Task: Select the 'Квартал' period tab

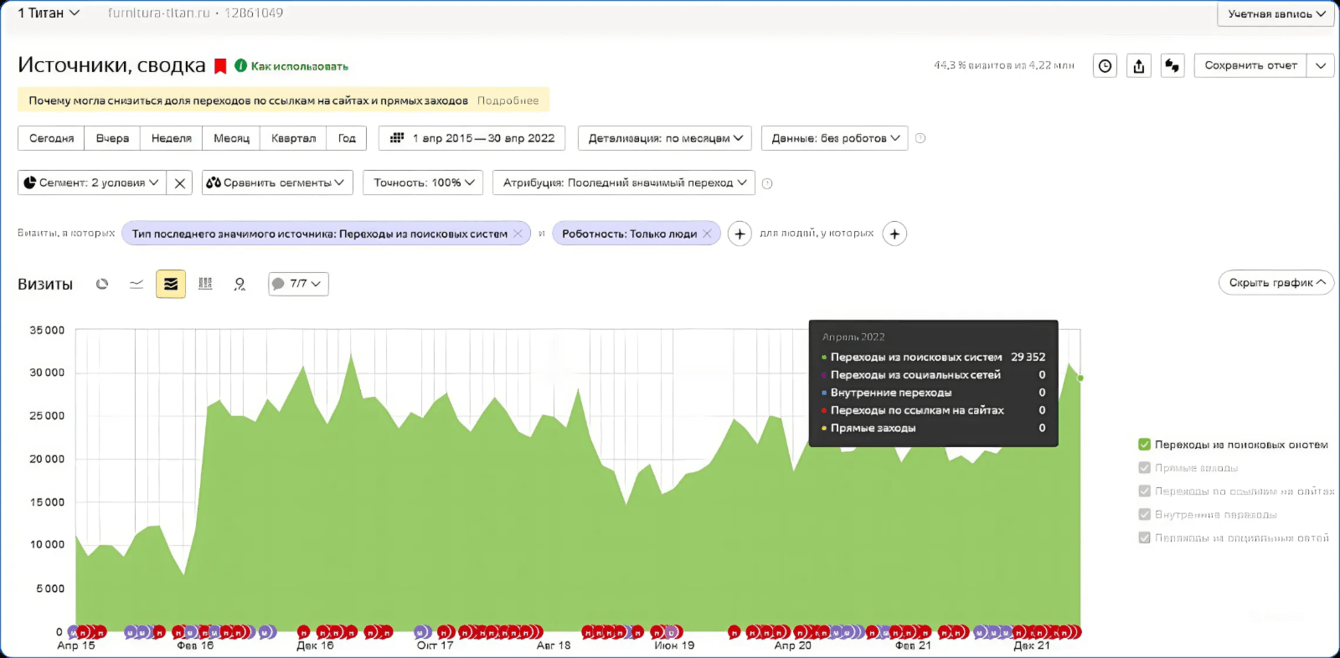Action: point(293,138)
